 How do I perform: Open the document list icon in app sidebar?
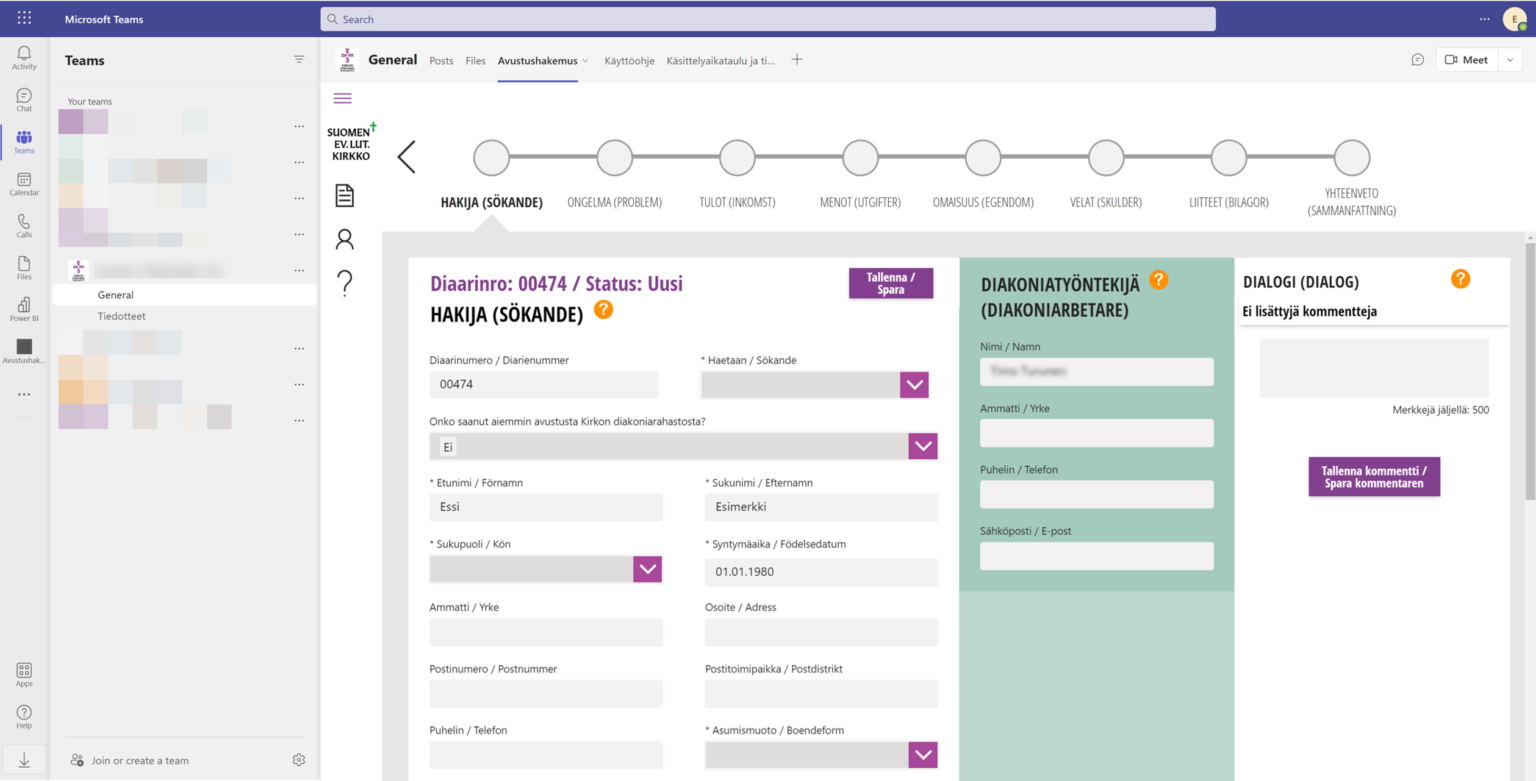click(x=344, y=195)
